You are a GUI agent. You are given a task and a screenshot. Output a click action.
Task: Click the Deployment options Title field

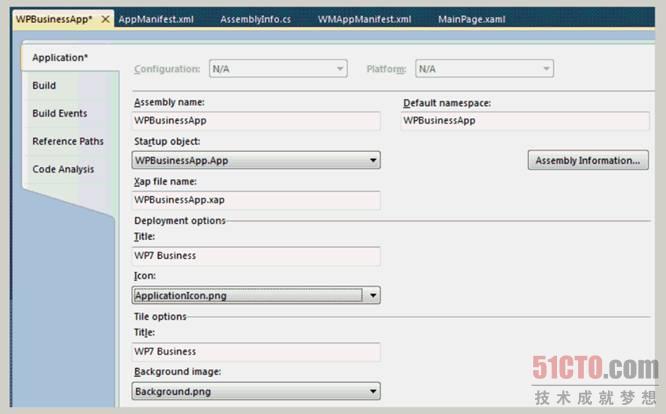[256, 256]
